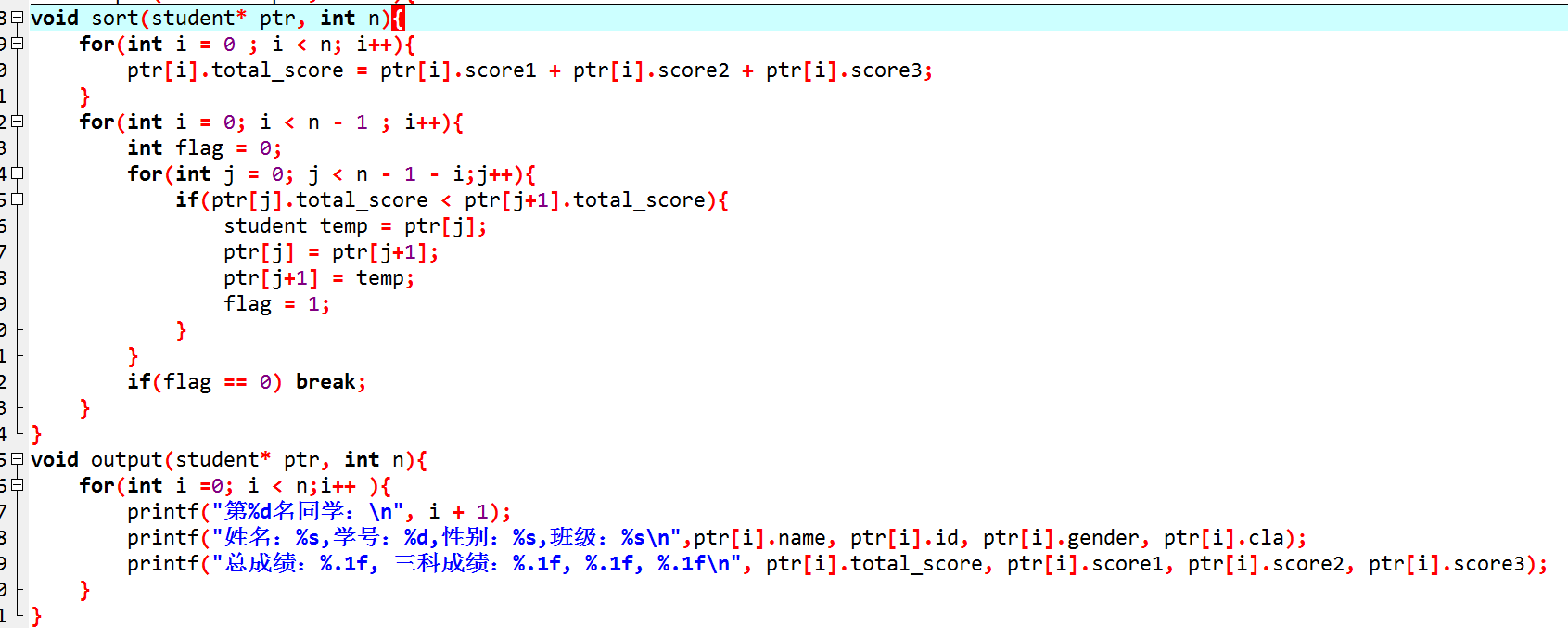This screenshot has height=628, width=1568.
Task: Click the string '第%d名同学：\n' in printf
Action: click(307, 511)
